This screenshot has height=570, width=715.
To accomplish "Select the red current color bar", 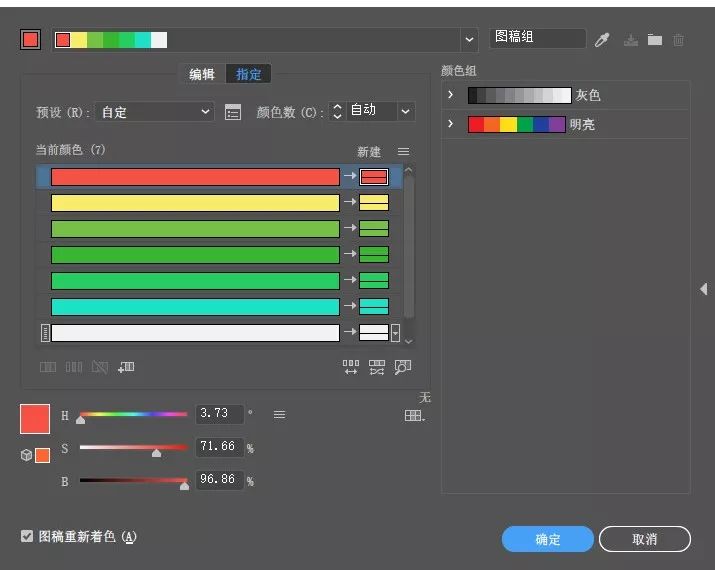I will coord(195,177).
